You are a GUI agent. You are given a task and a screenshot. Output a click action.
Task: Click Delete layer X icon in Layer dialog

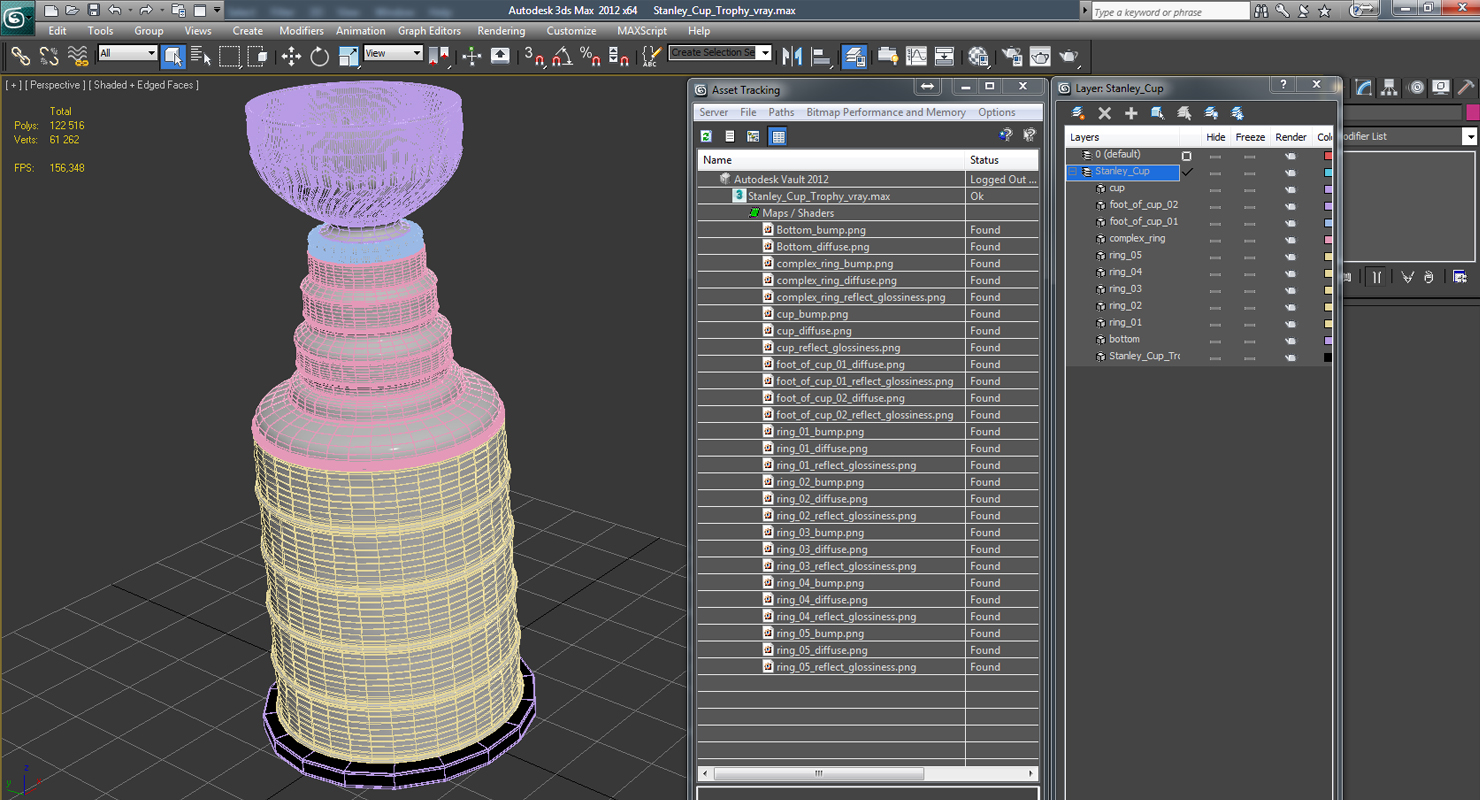[1105, 113]
